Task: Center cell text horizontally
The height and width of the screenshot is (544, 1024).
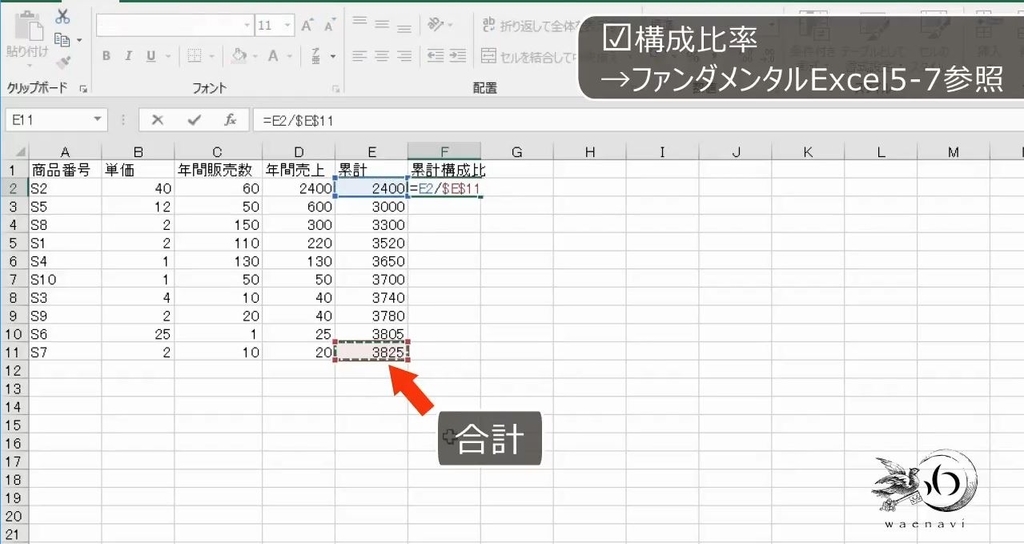Action: [x=382, y=56]
